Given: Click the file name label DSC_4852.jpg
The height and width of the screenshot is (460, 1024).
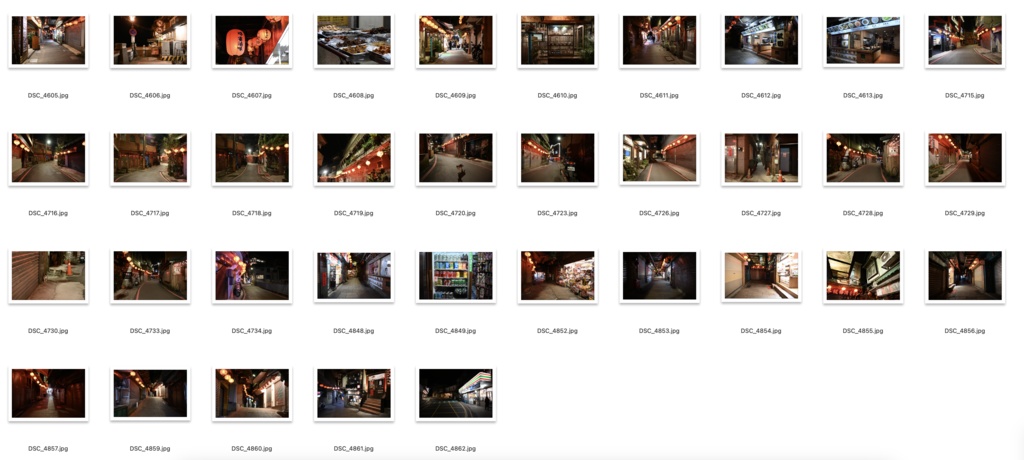Looking at the screenshot, I should tap(558, 331).
